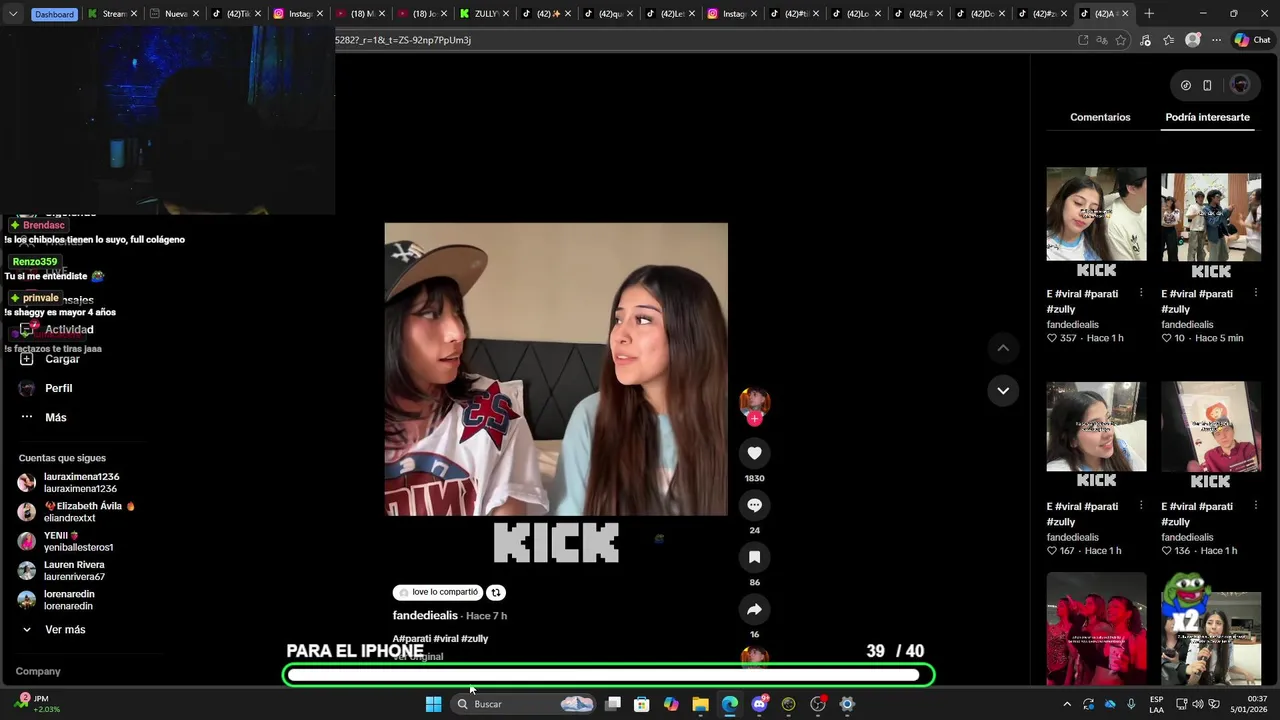
Task: Open more options for 'Hace 5 min' video
Action: click(x=1256, y=293)
